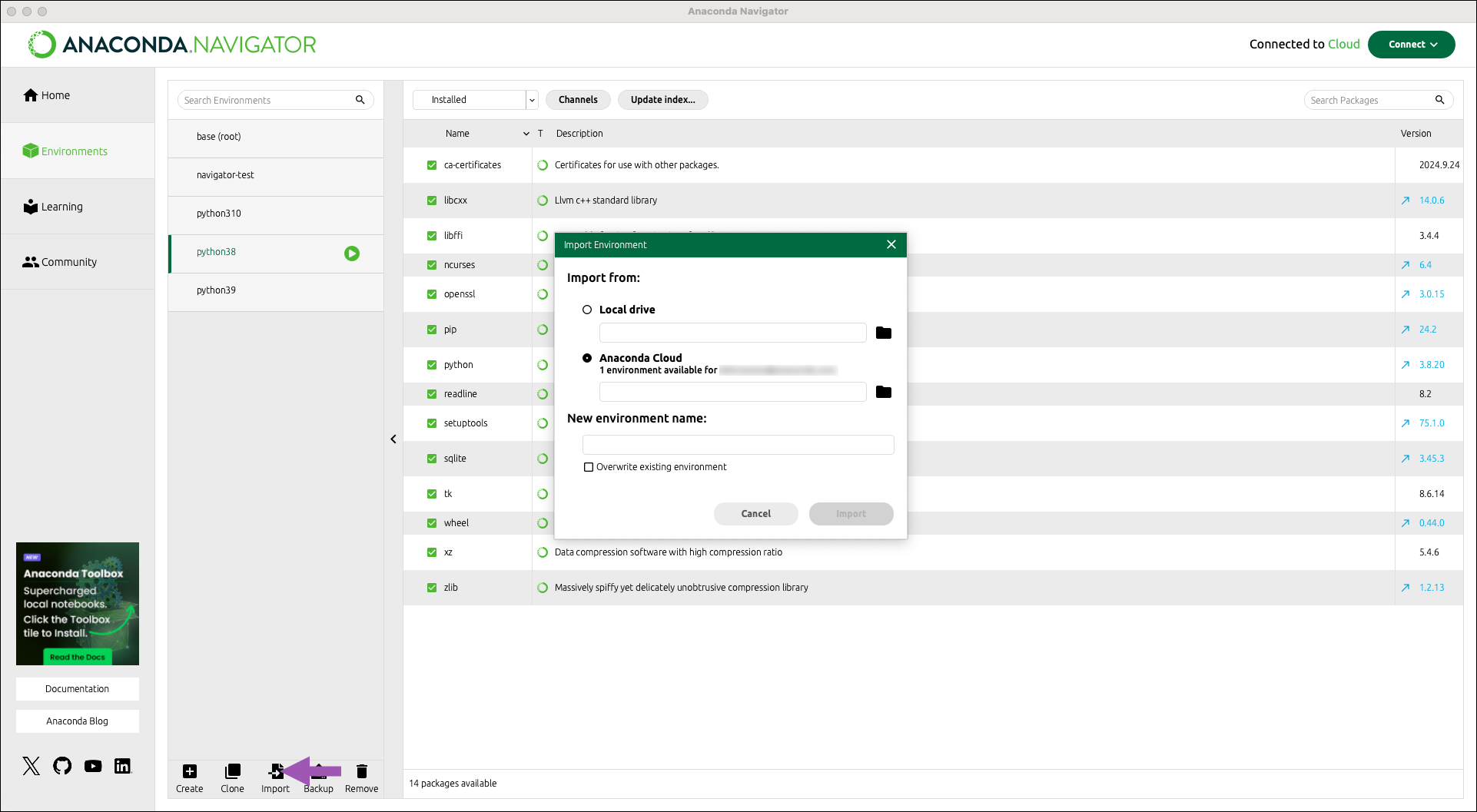The width and height of the screenshot is (1477, 812).
Task: Click the Version column header
Action: tap(1416, 134)
